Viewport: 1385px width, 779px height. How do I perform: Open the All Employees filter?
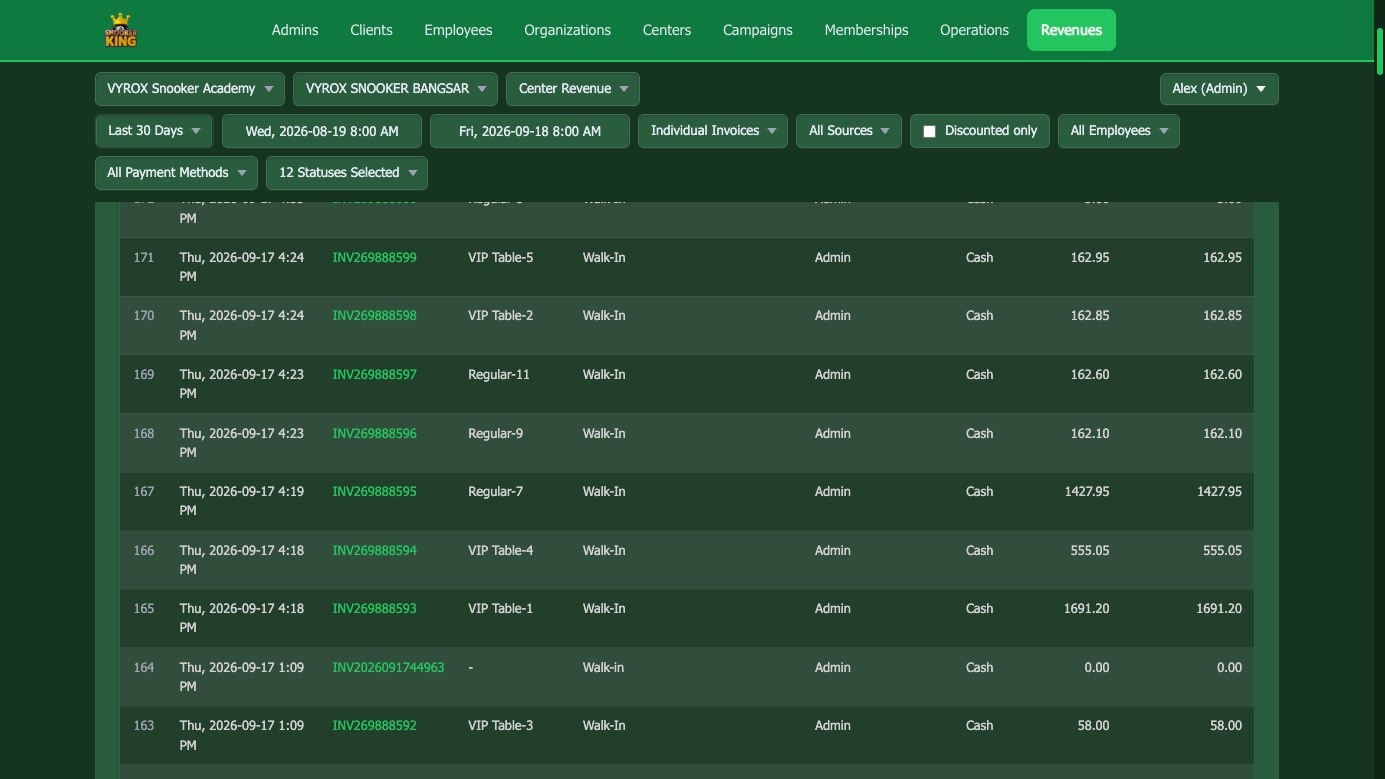[x=1119, y=131]
